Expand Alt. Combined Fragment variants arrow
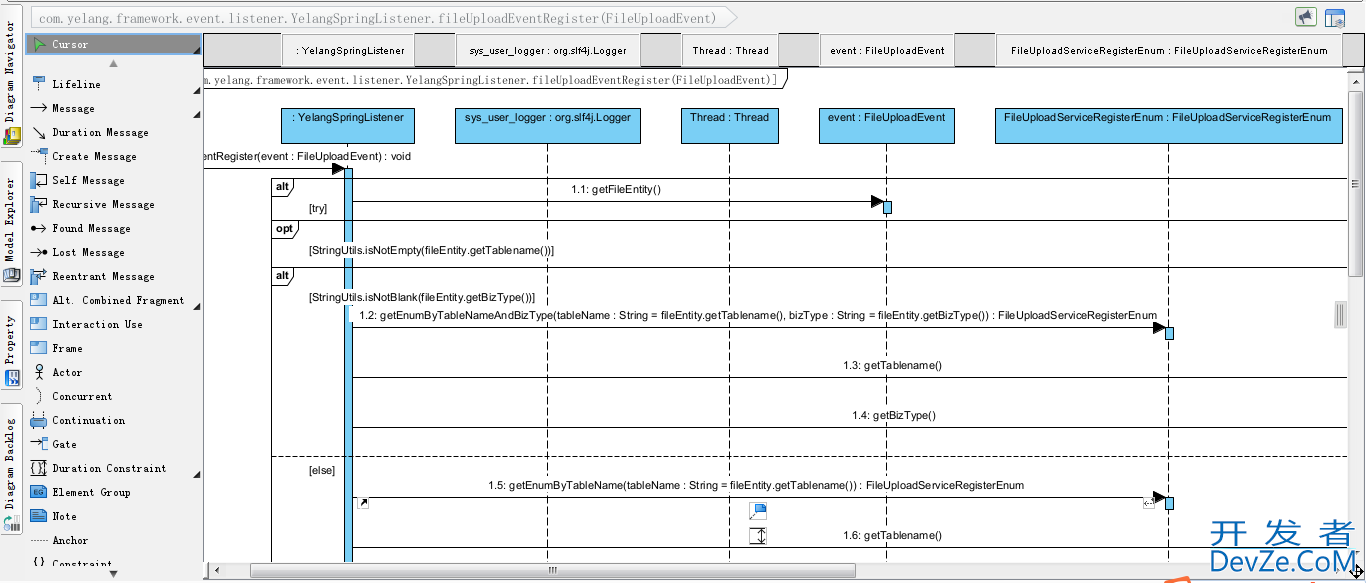 pyautogui.click(x=197, y=306)
